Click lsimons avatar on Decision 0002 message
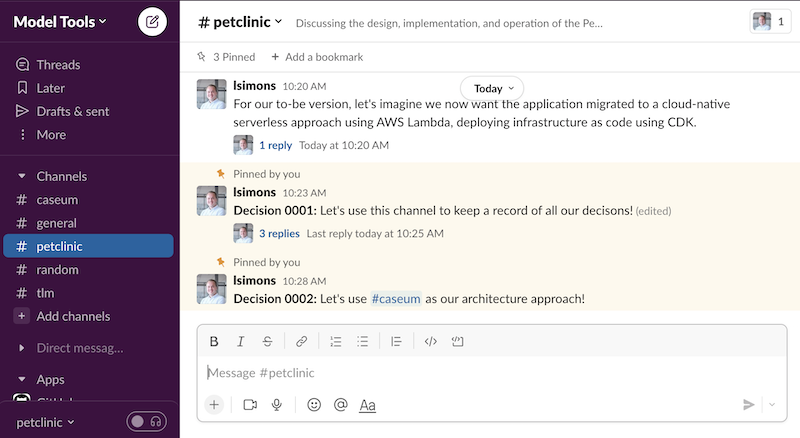800x438 pixels. (211, 289)
